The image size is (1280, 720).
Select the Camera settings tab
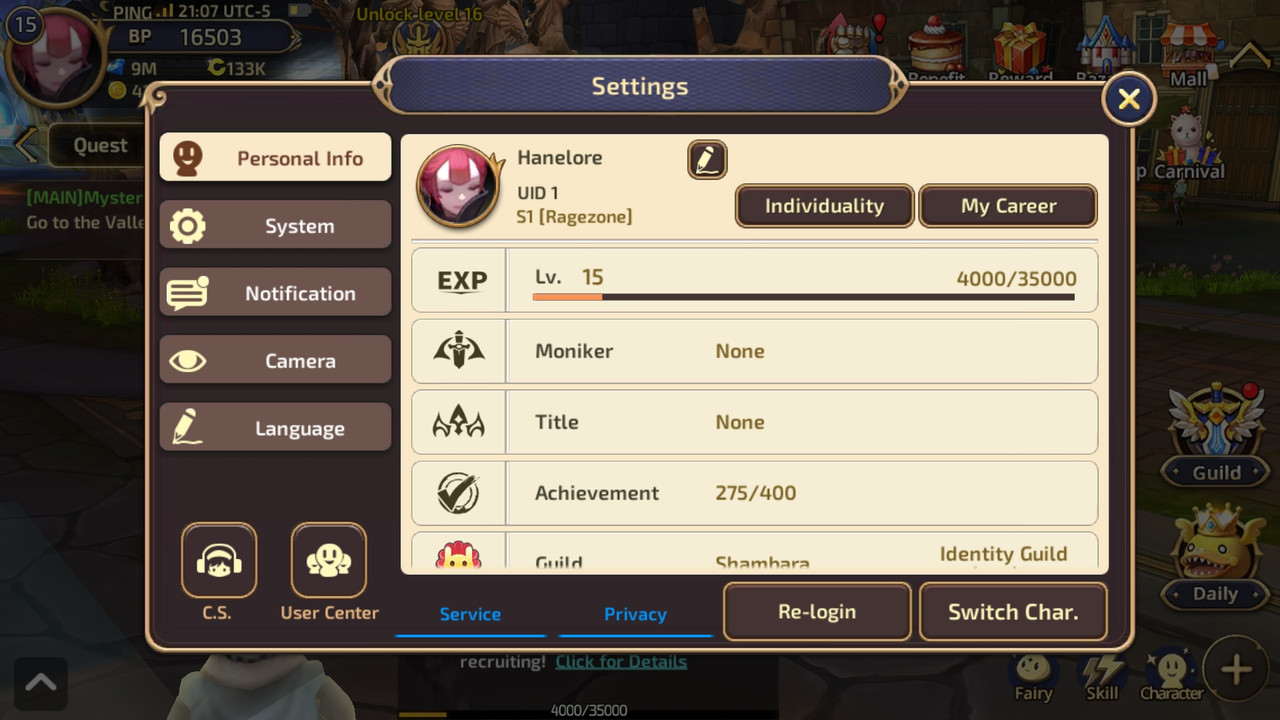[x=275, y=361]
